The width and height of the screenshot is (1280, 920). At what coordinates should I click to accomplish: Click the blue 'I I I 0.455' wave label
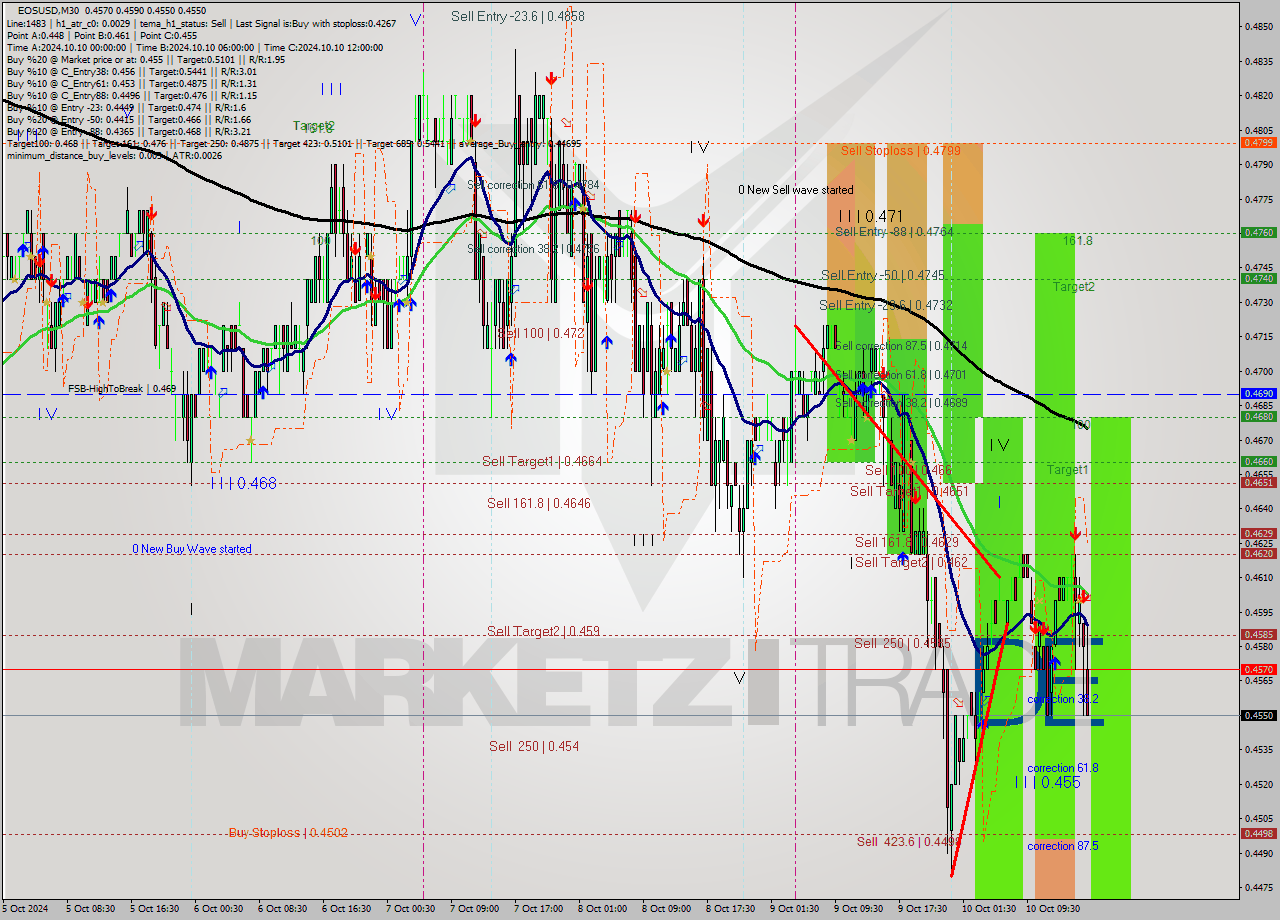tap(1047, 782)
